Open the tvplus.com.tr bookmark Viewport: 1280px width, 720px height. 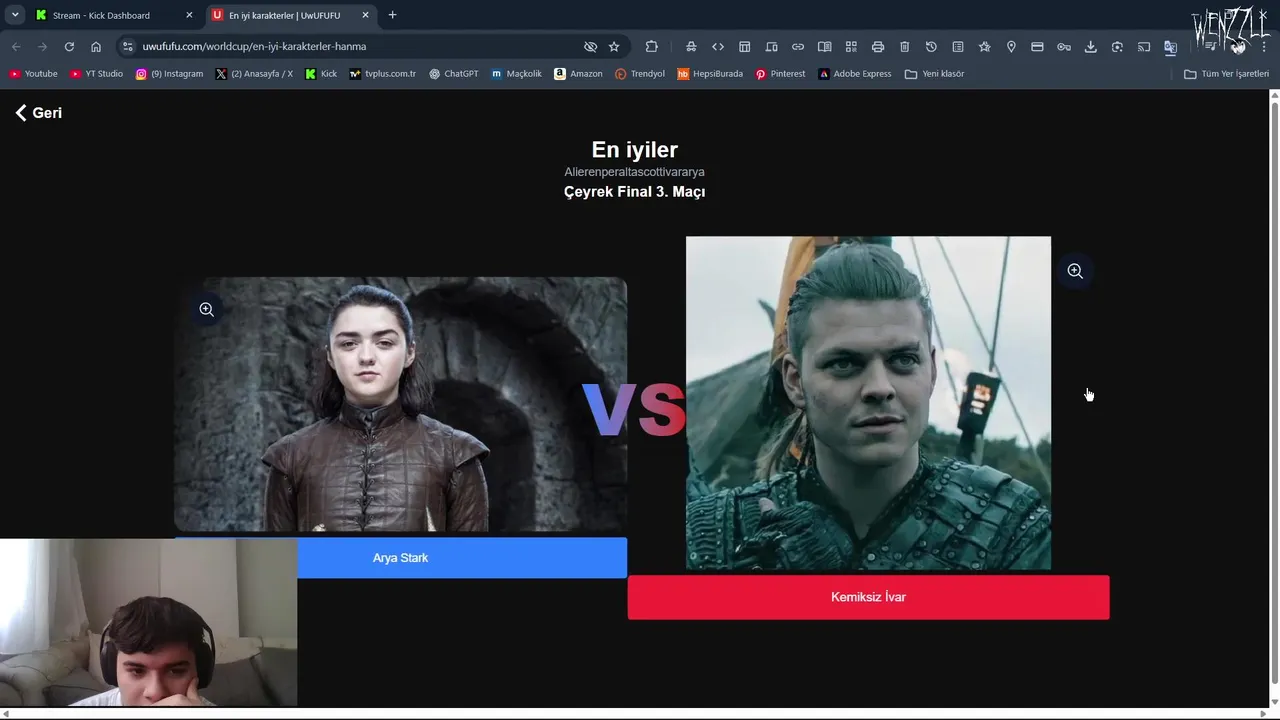[382, 74]
